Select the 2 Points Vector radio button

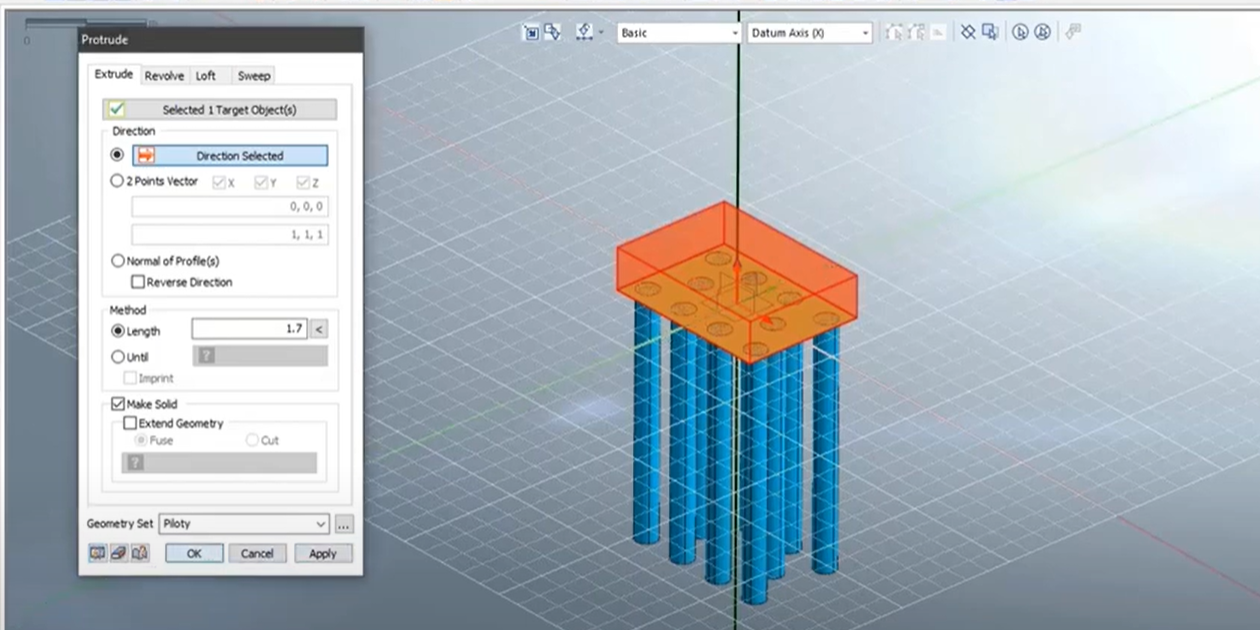point(117,182)
